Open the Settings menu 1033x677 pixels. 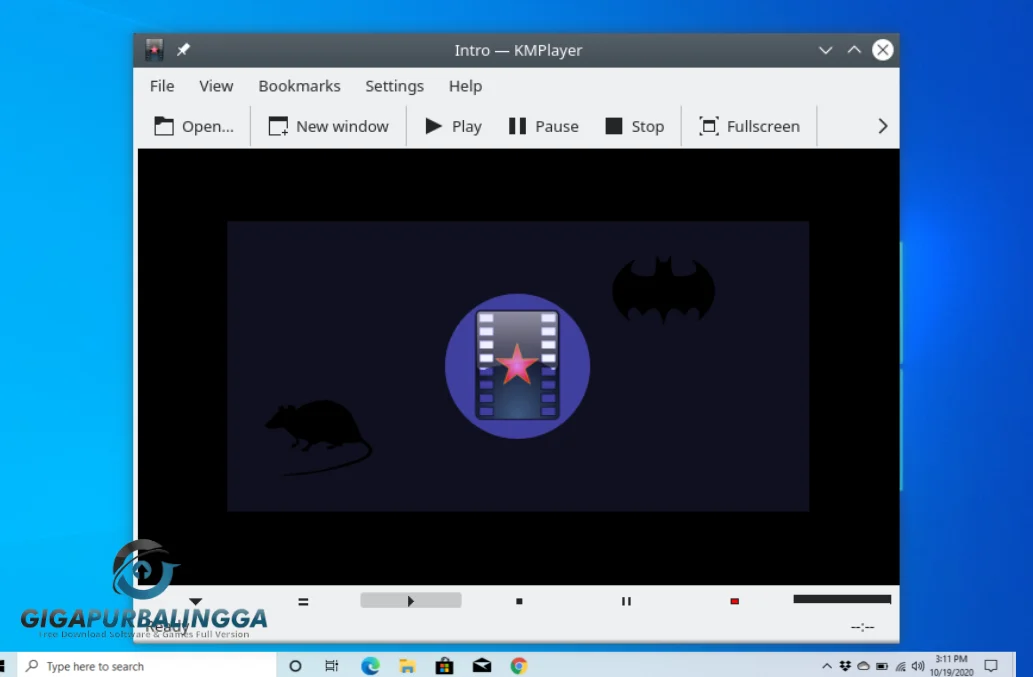[x=395, y=86]
